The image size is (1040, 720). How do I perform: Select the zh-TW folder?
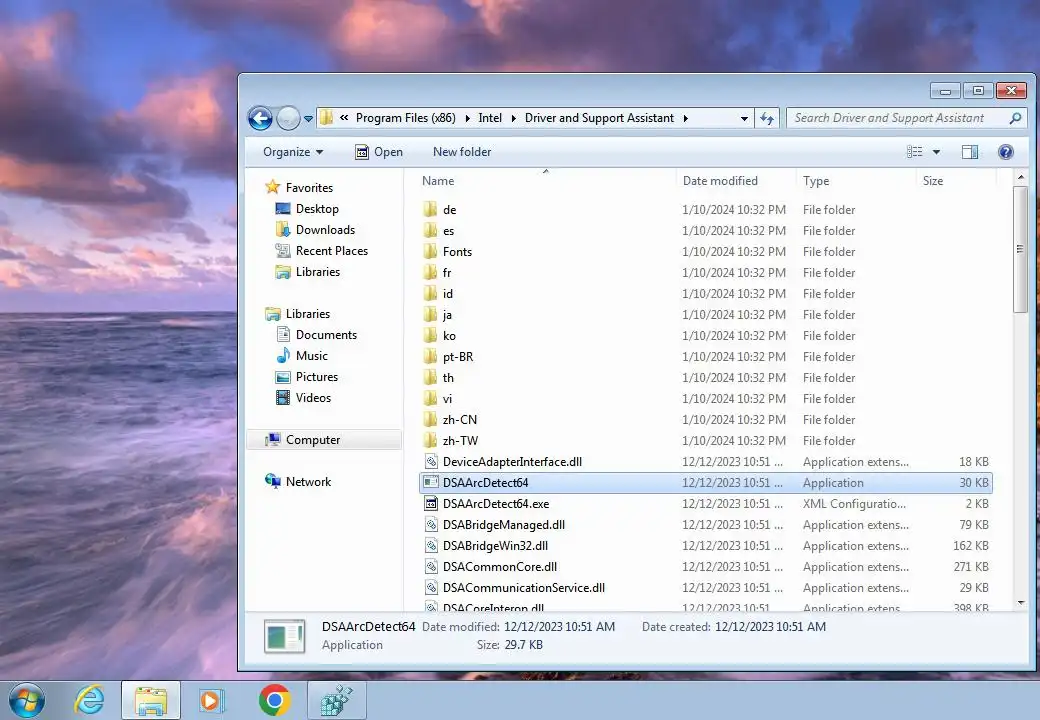pyautogui.click(x=706, y=441)
